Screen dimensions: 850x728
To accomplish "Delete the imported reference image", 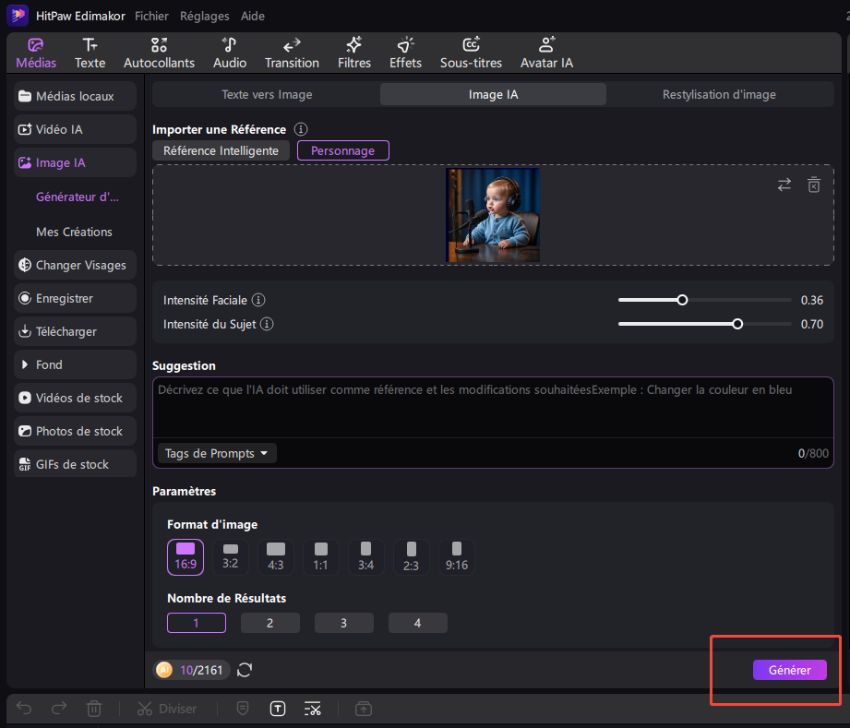I will (813, 185).
